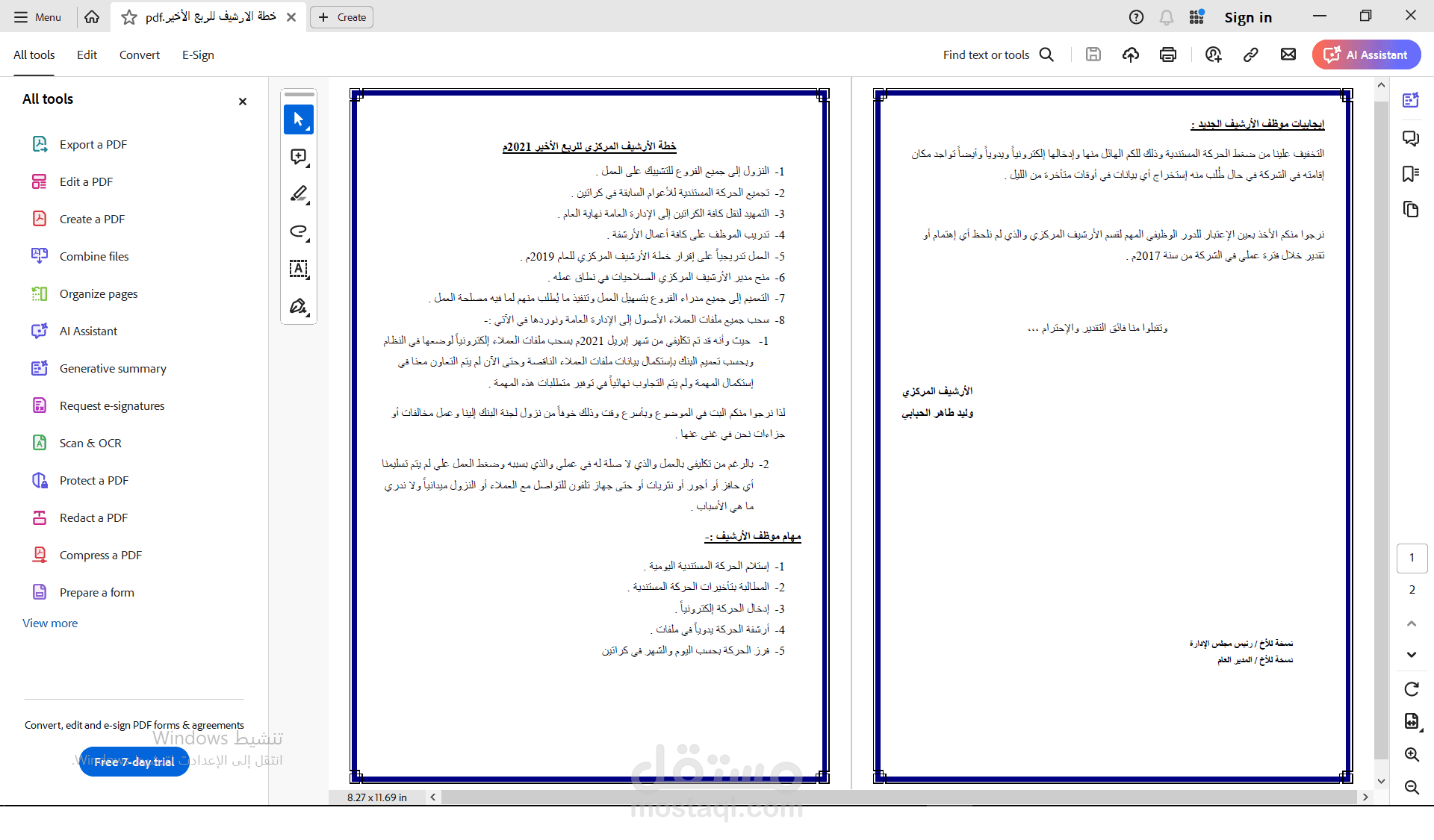
Task: Open the Redact a PDF tool
Action: 80,517
